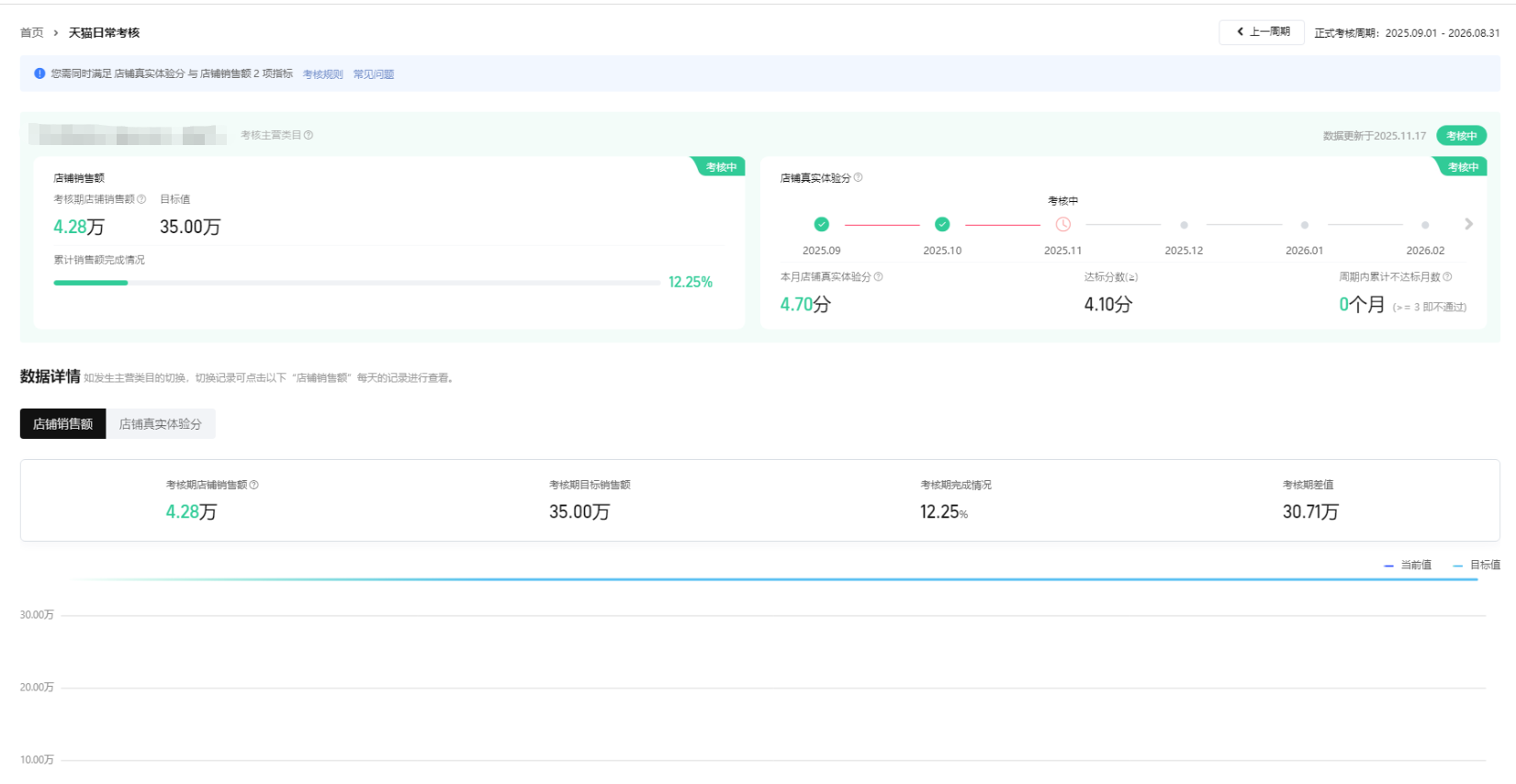Viewport: 1516px width, 784px height.
Task: Go to previous period with 上一周期
Action: pos(1262,32)
